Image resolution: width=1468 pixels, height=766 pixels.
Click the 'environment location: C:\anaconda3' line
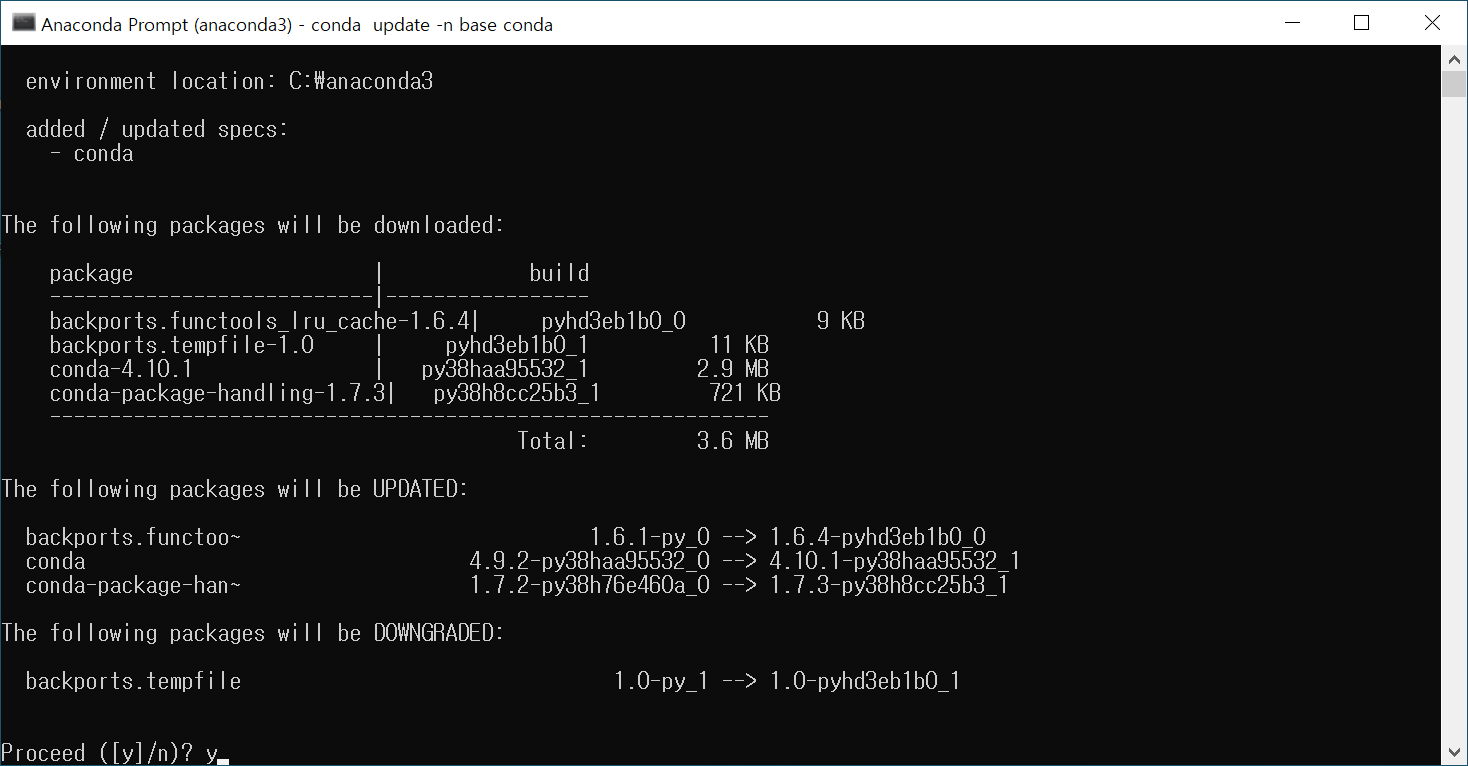(x=229, y=81)
